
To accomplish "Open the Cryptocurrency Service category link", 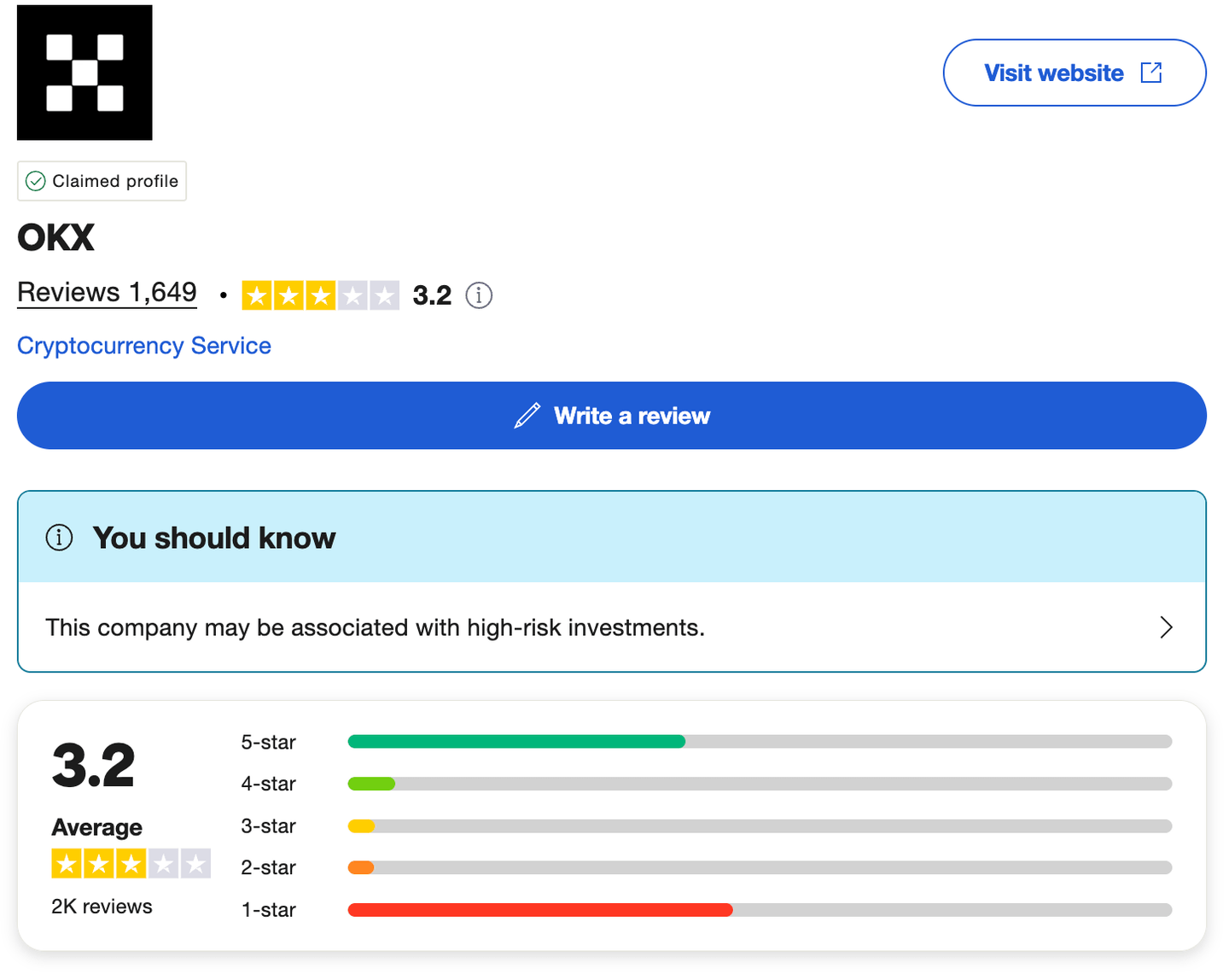I will pos(144,346).
